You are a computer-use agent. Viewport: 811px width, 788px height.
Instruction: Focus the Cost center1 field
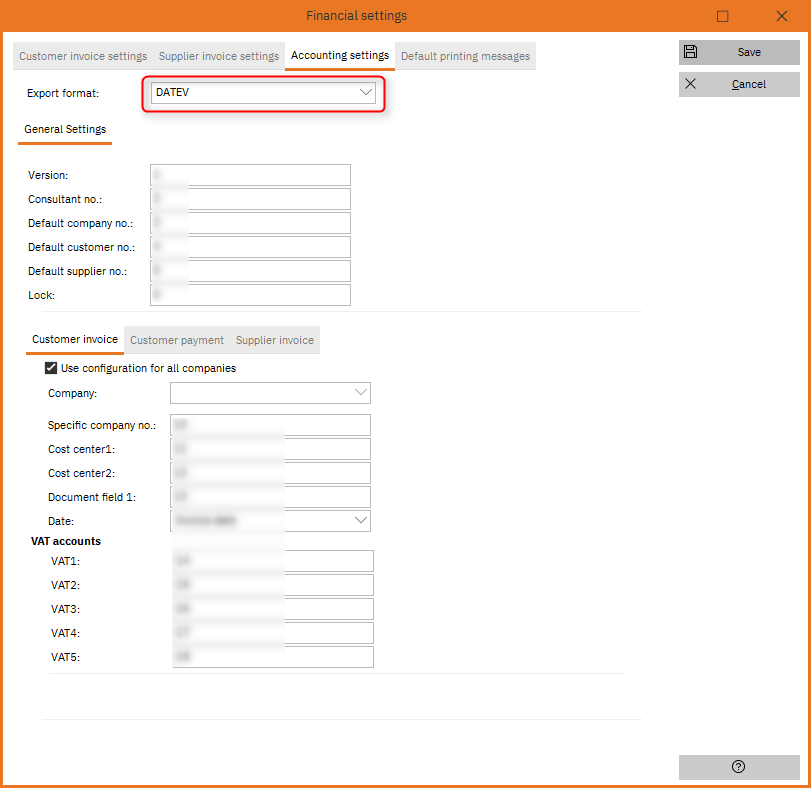[x=270, y=449]
